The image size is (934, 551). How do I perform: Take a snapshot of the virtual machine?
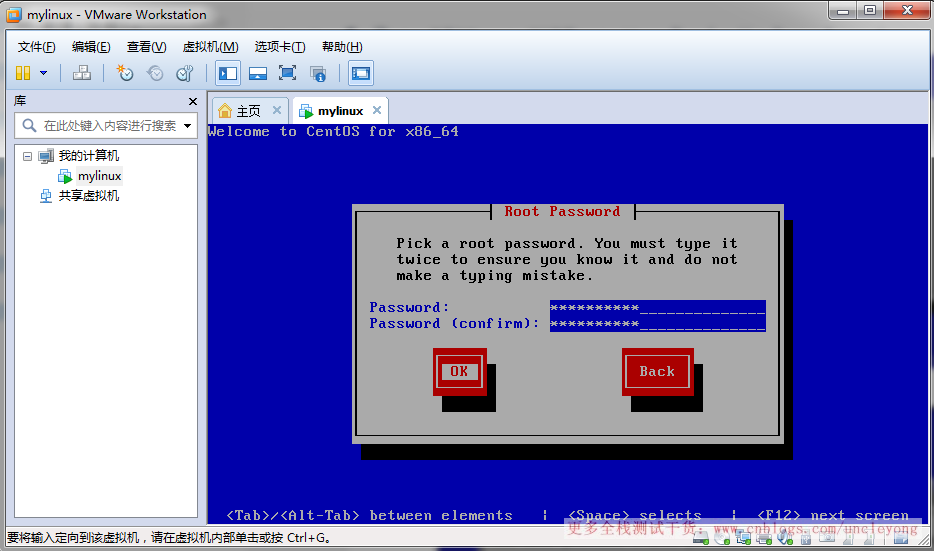124,73
